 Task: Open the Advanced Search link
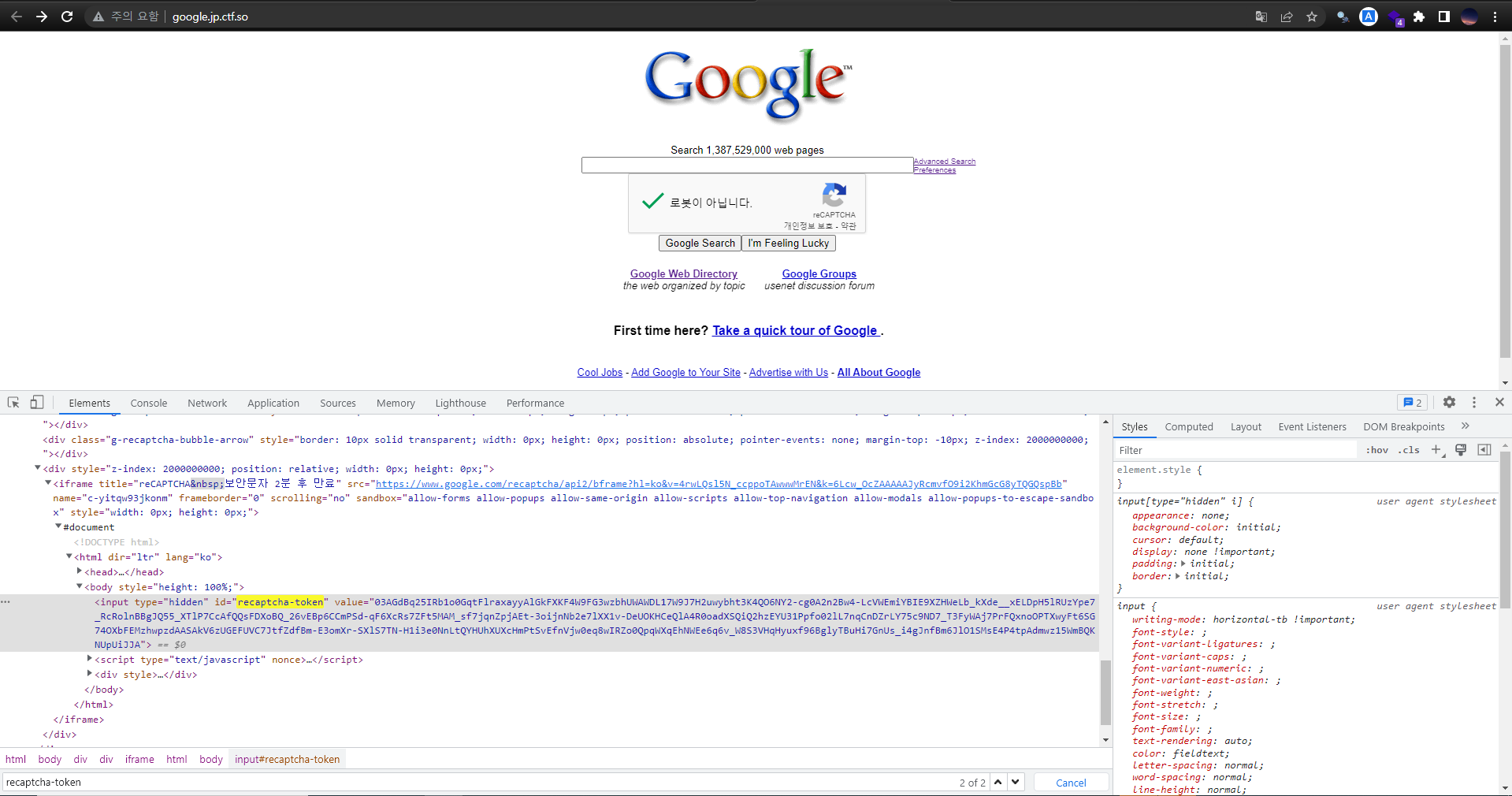[x=945, y=162]
